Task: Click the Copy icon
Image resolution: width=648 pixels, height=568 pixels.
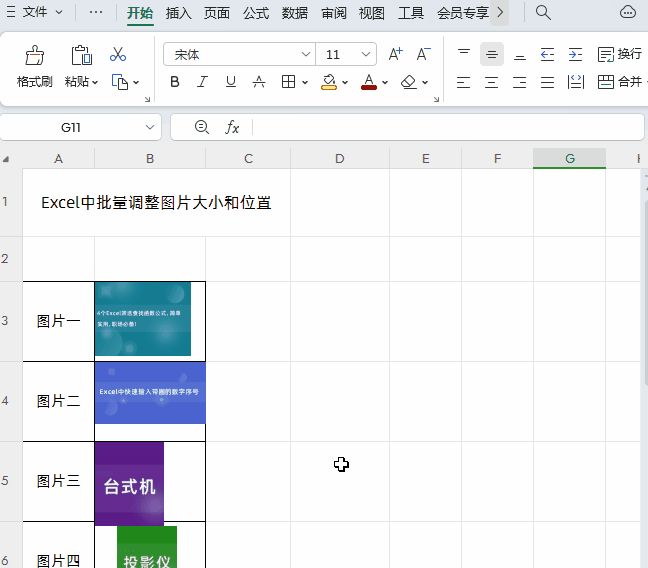Action: pyautogui.click(x=120, y=82)
